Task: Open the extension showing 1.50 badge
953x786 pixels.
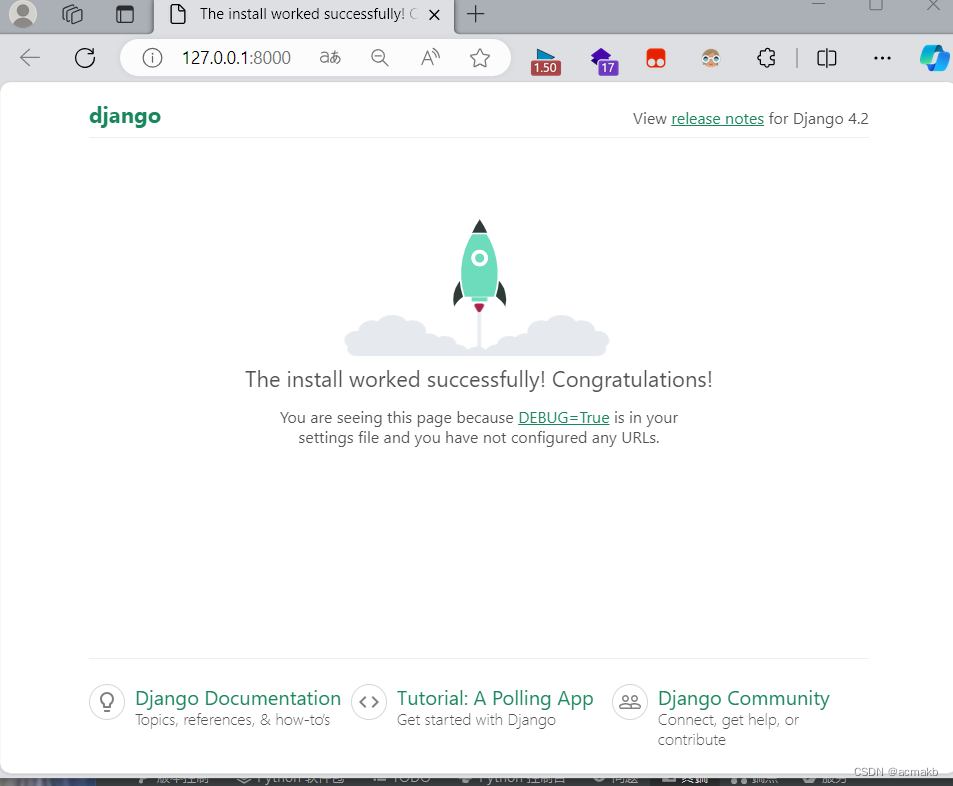Action: tap(545, 61)
